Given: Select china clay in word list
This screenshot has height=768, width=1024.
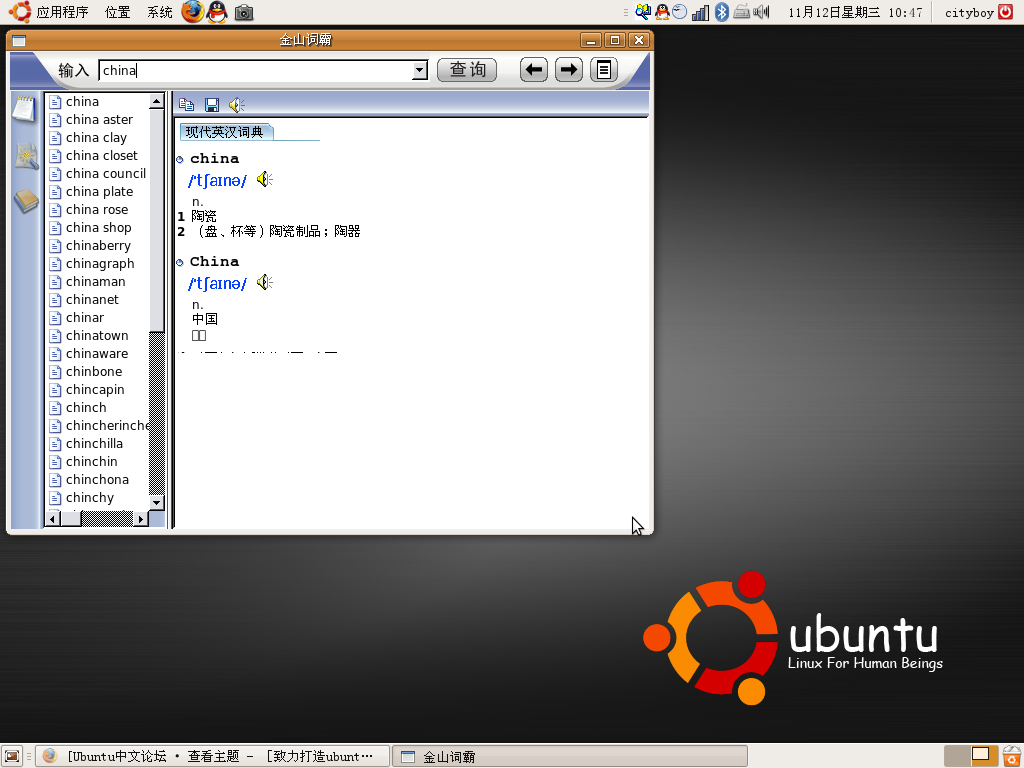Looking at the screenshot, I should (97, 138).
